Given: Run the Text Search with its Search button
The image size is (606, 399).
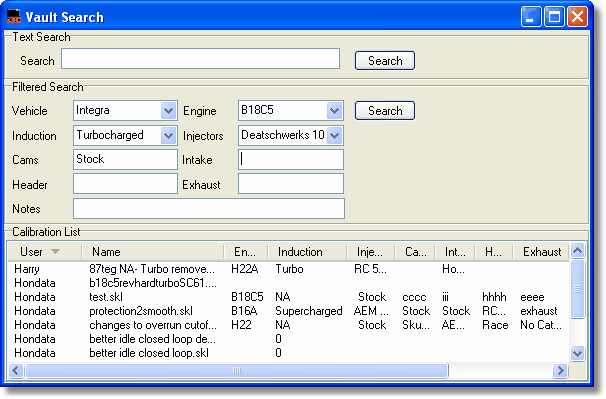Looking at the screenshot, I should pyautogui.click(x=385, y=61).
